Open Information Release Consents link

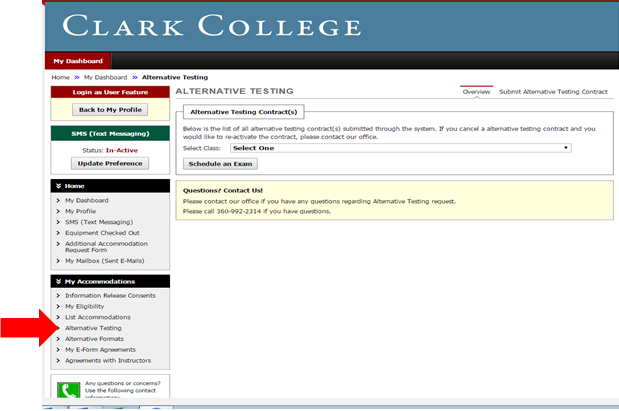pos(110,296)
